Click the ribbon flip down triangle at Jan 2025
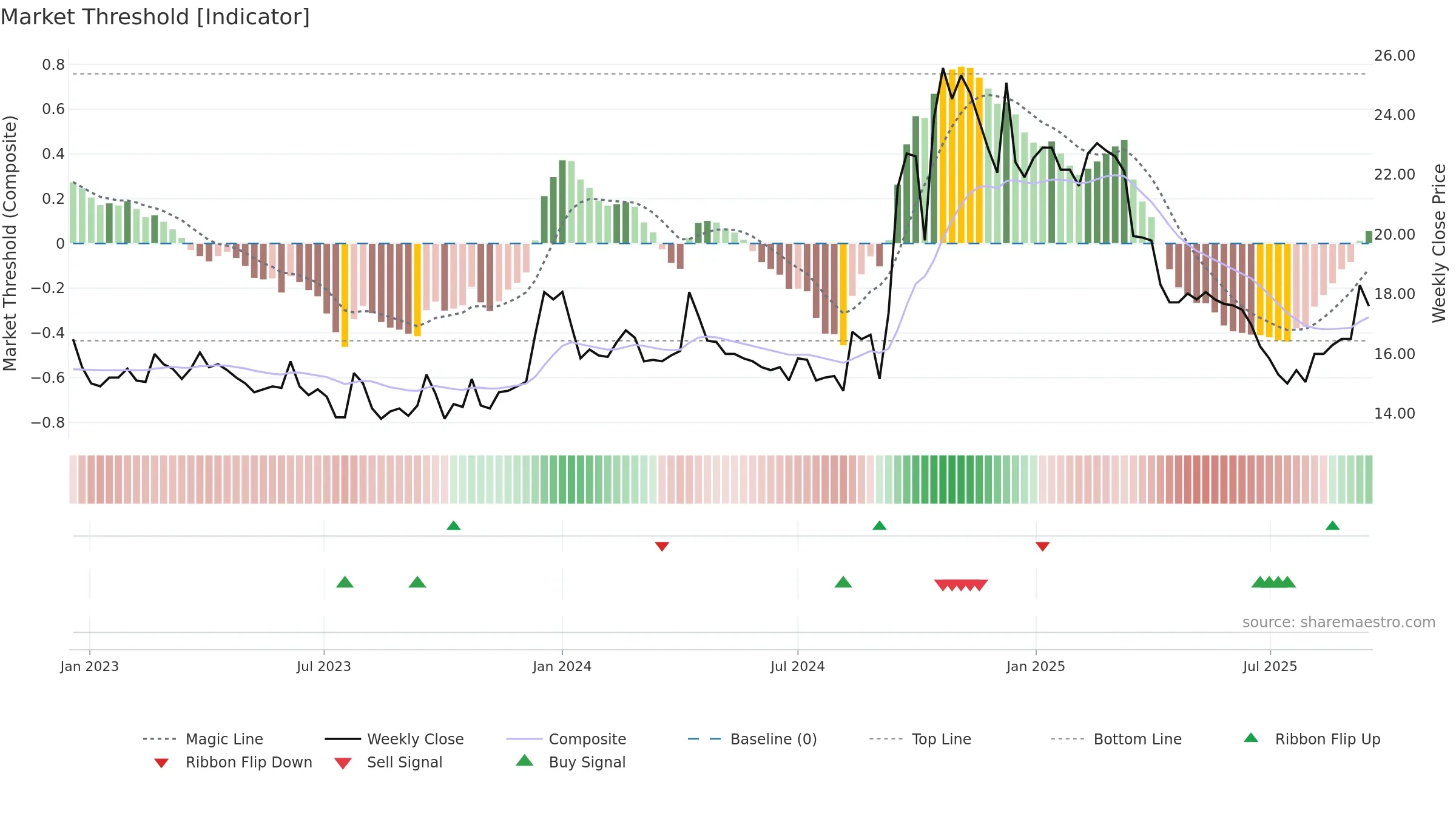Screen dimensions: 1456x819 pos(1043,547)
